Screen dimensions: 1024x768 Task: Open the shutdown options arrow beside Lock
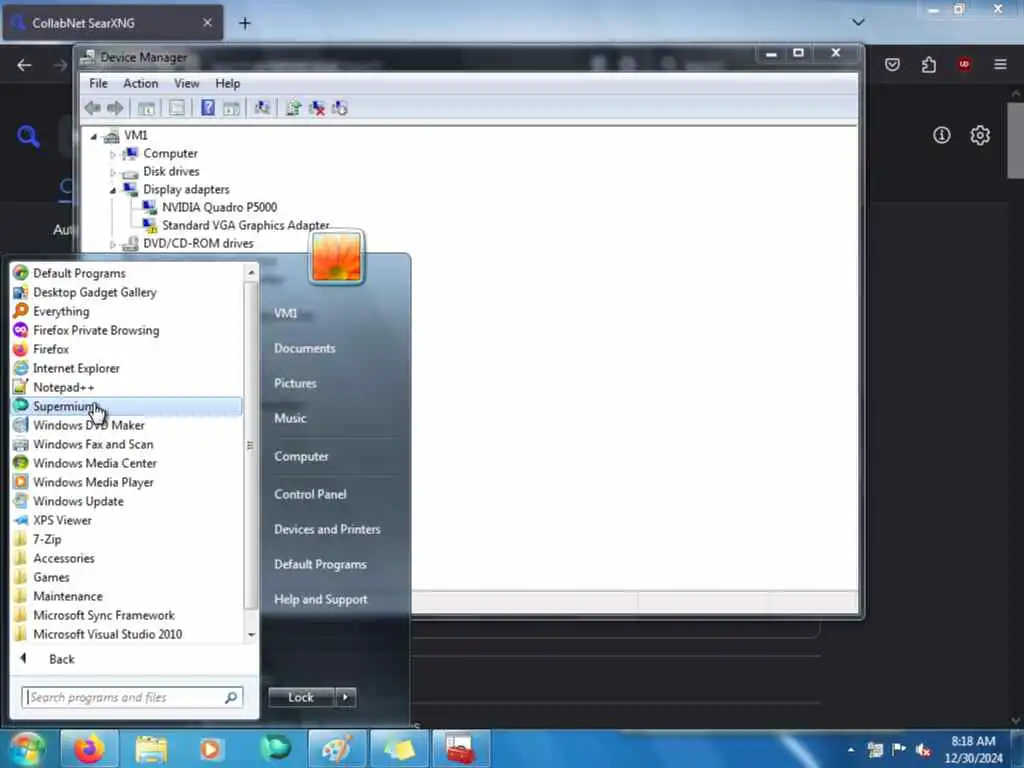tap(345, 697)
